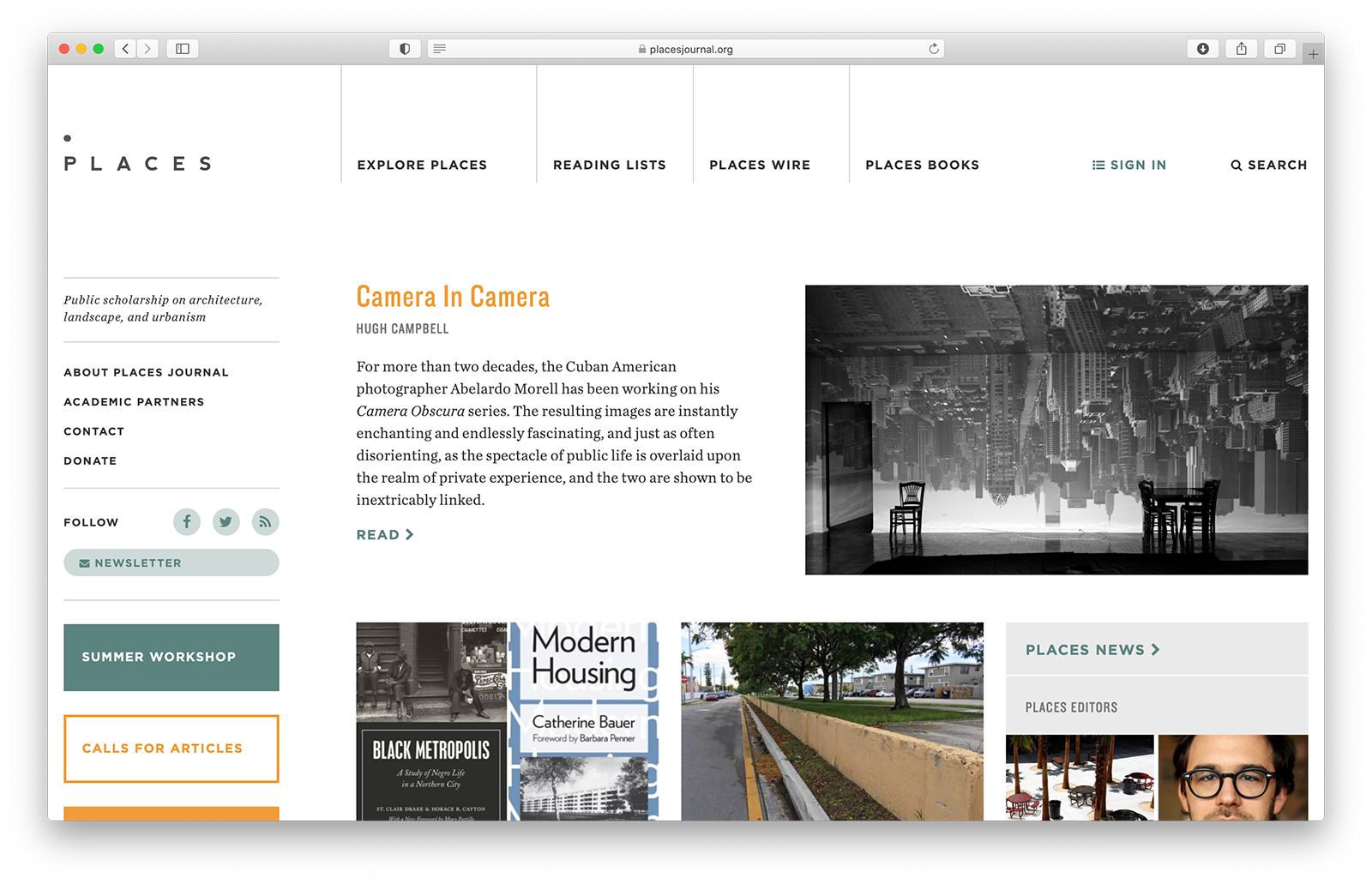Open the Places Books section

(x=922, y=165)
